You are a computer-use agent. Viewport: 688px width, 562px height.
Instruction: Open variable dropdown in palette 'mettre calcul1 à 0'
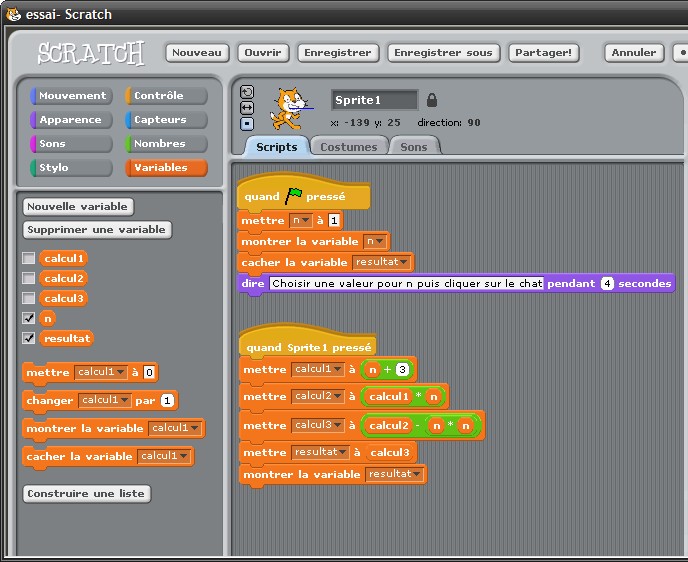click(x=101, y=372)
